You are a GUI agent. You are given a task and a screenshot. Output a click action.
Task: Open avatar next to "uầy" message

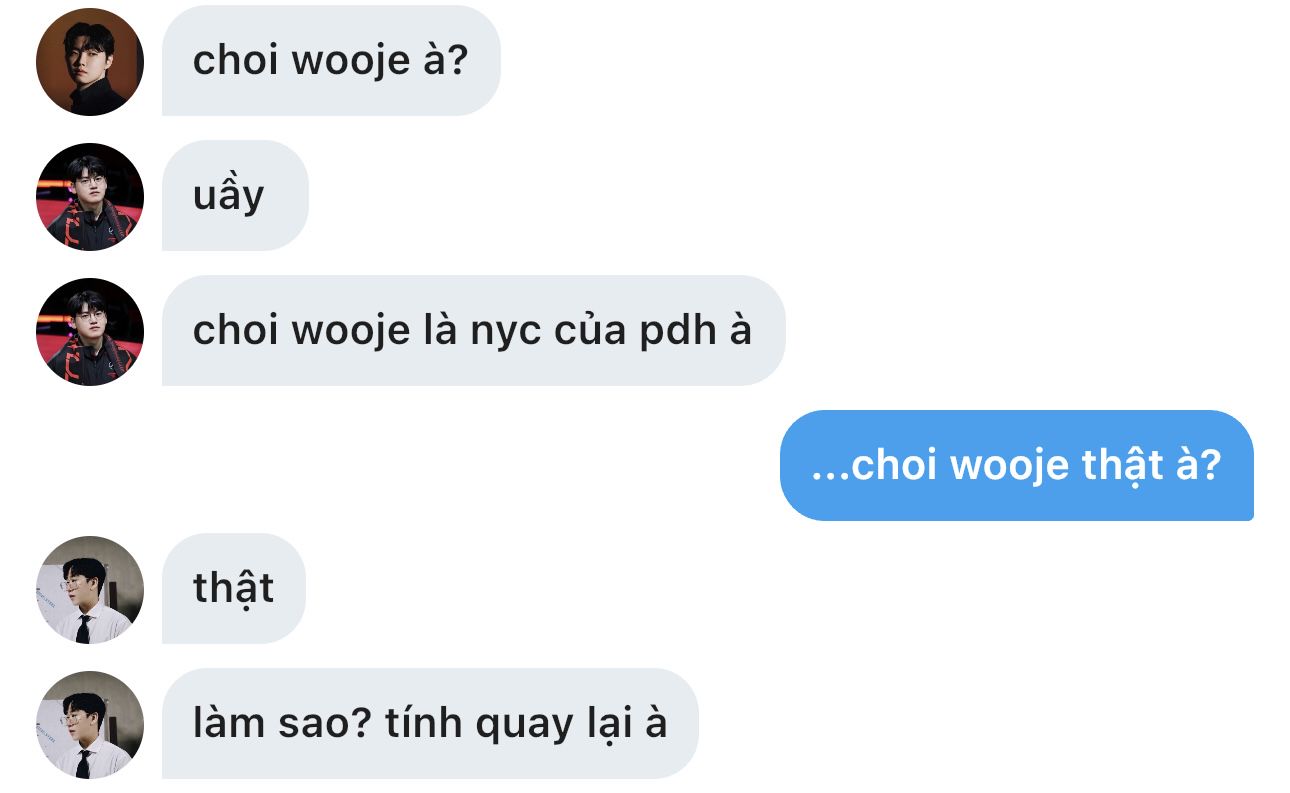tap(90, 196)
